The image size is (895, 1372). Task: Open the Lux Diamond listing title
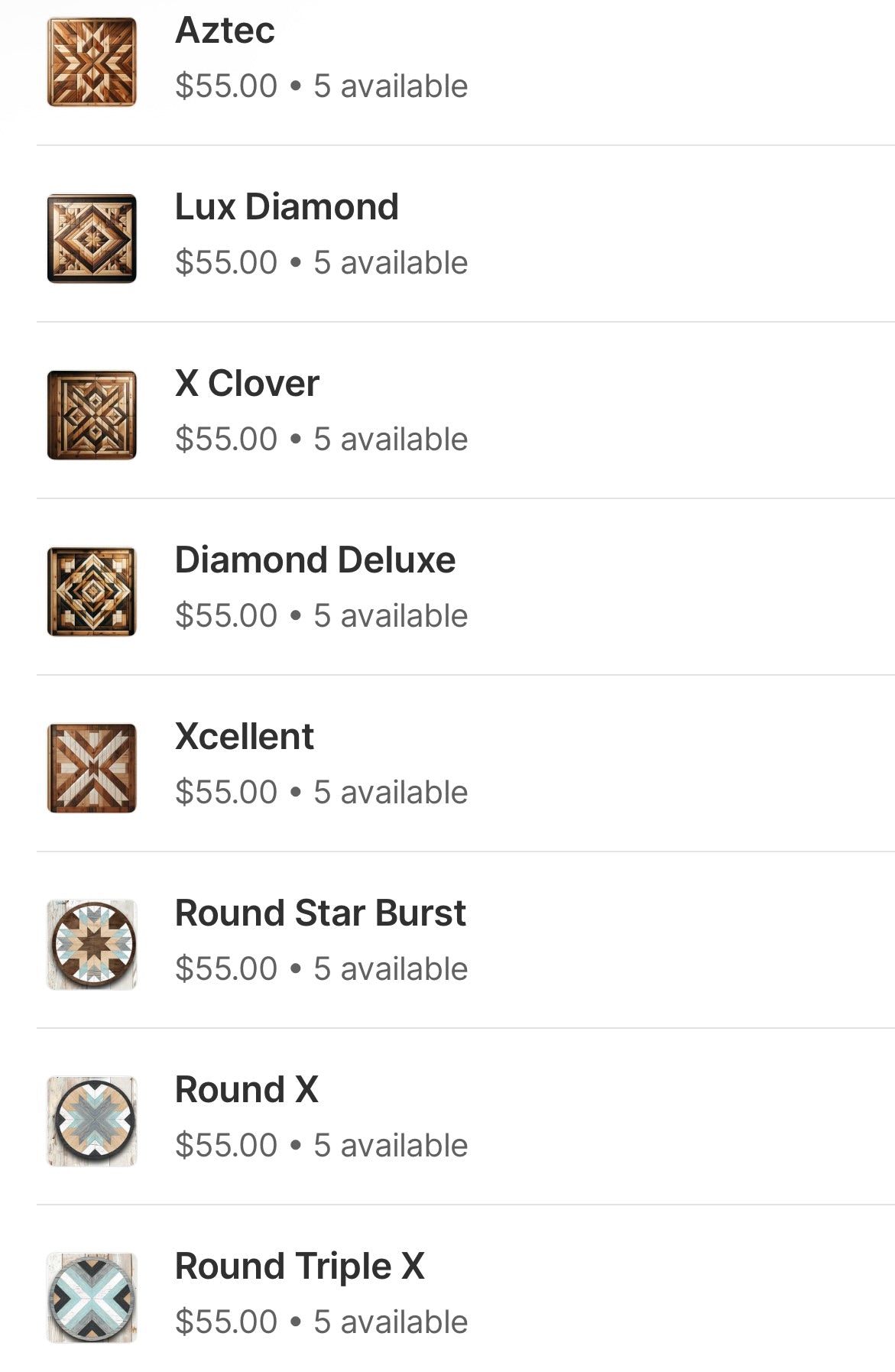click(287, 207)
